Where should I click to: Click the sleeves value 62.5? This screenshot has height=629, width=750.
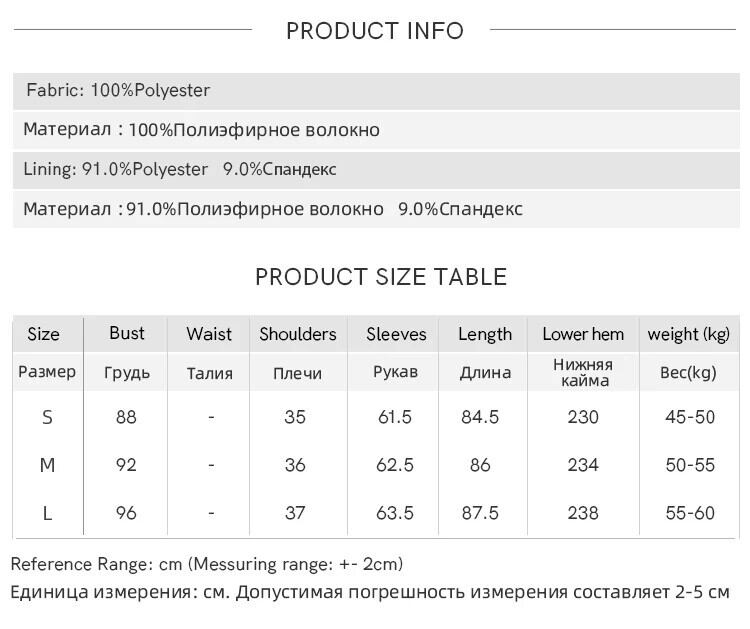pos(395,465)
